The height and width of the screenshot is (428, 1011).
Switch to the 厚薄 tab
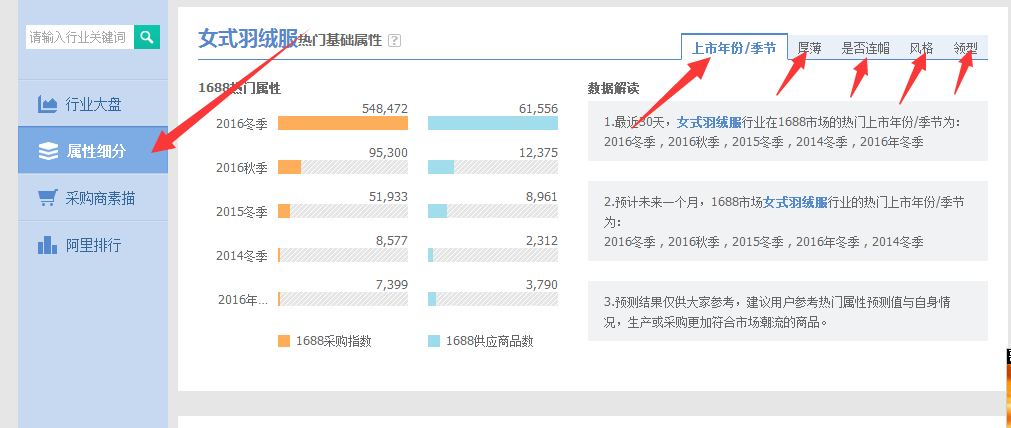tap(810, 47)
